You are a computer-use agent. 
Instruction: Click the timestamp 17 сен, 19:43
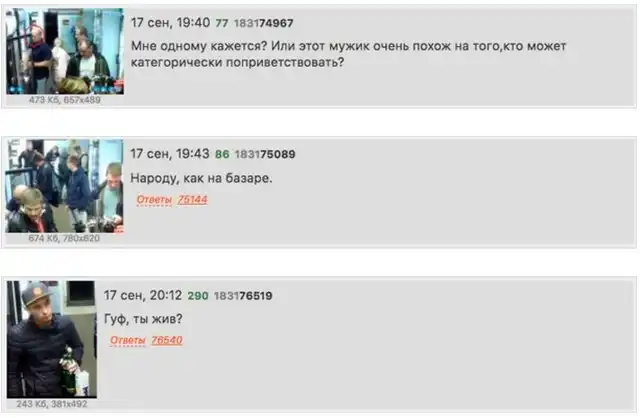(170, 154)
